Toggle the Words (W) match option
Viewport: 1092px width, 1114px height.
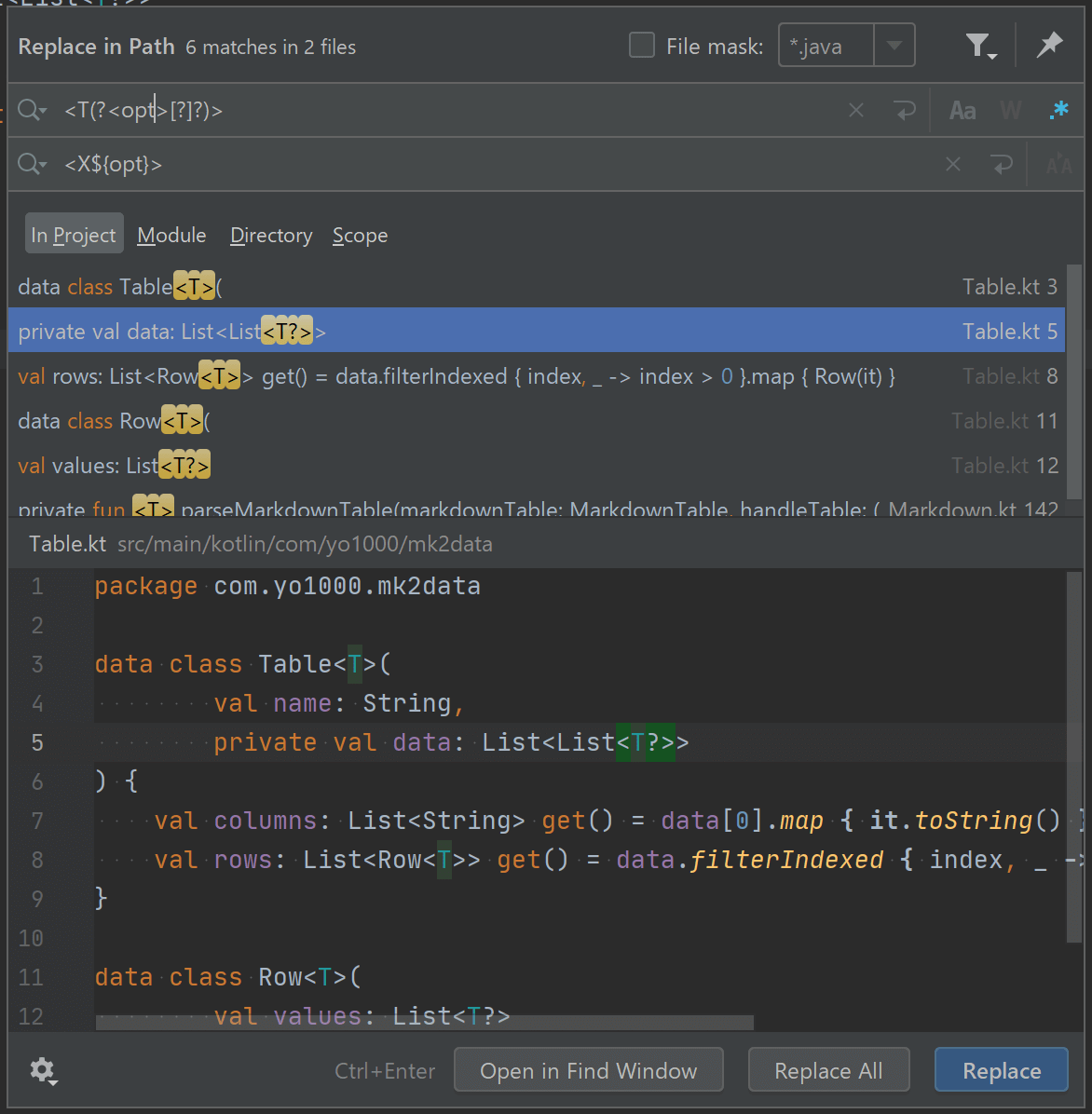1010,111
